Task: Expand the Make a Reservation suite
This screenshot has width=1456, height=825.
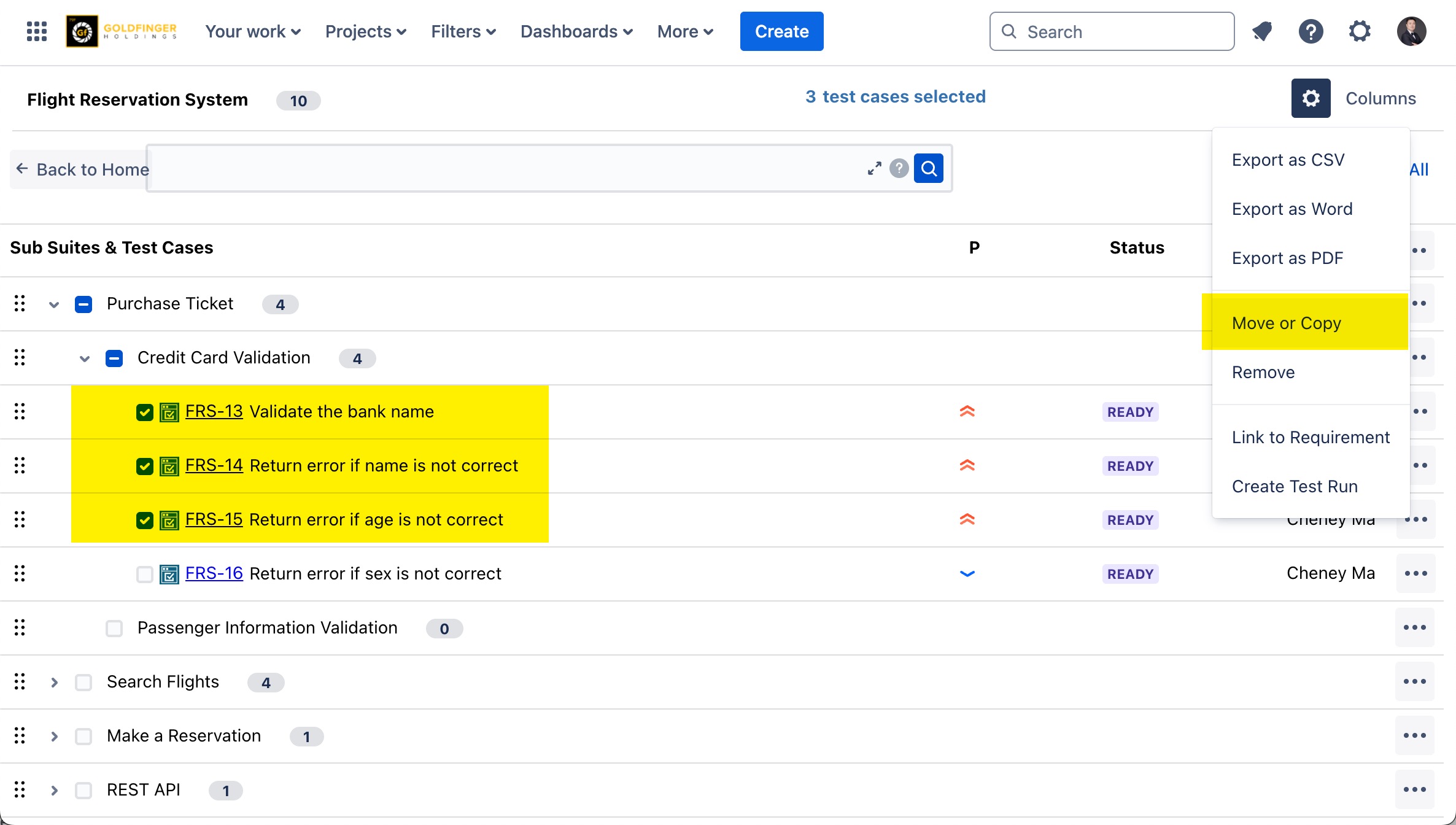Action: tap(54, 736)
